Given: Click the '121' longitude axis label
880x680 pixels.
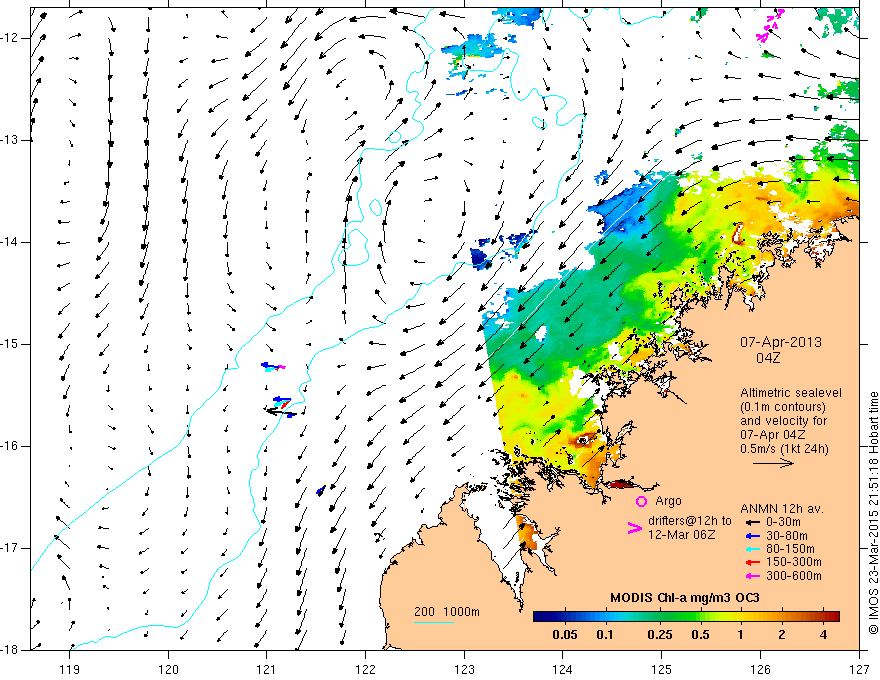Looking at the screenshot, I should 267,670.
